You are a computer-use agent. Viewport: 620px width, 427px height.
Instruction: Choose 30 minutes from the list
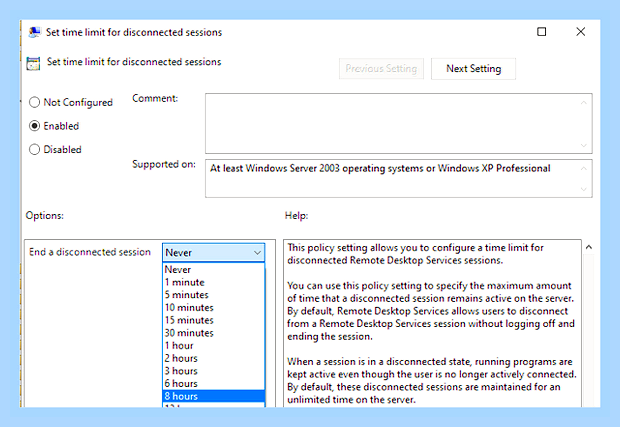214,333
